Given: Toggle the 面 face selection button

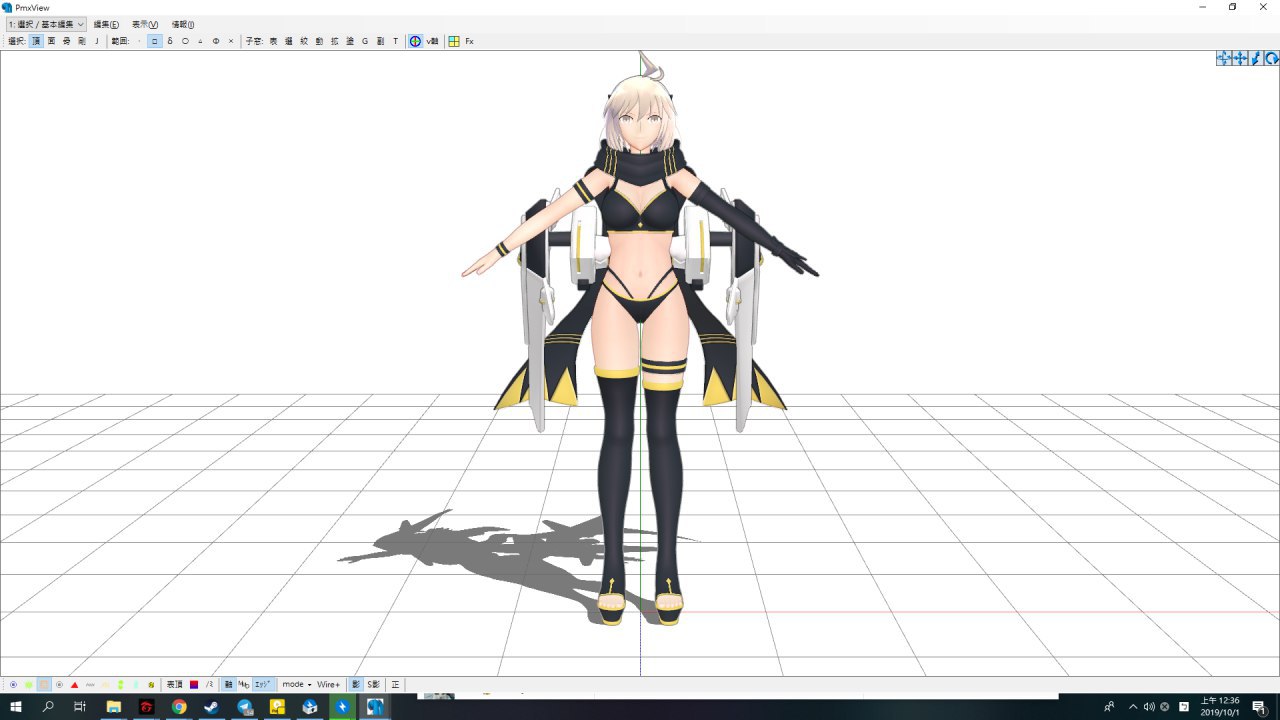Looking at the screenshot, I should tap(51, 41).
